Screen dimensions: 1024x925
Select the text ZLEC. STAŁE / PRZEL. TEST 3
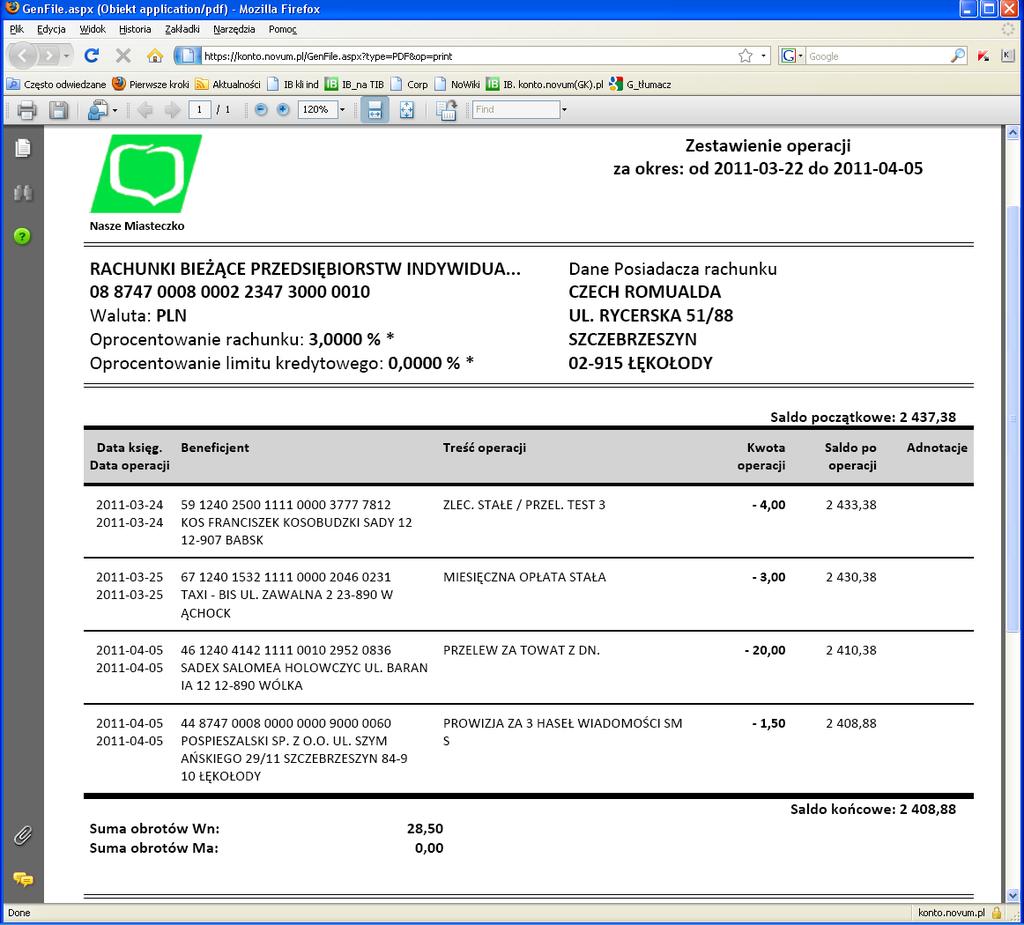coord(524,505)
